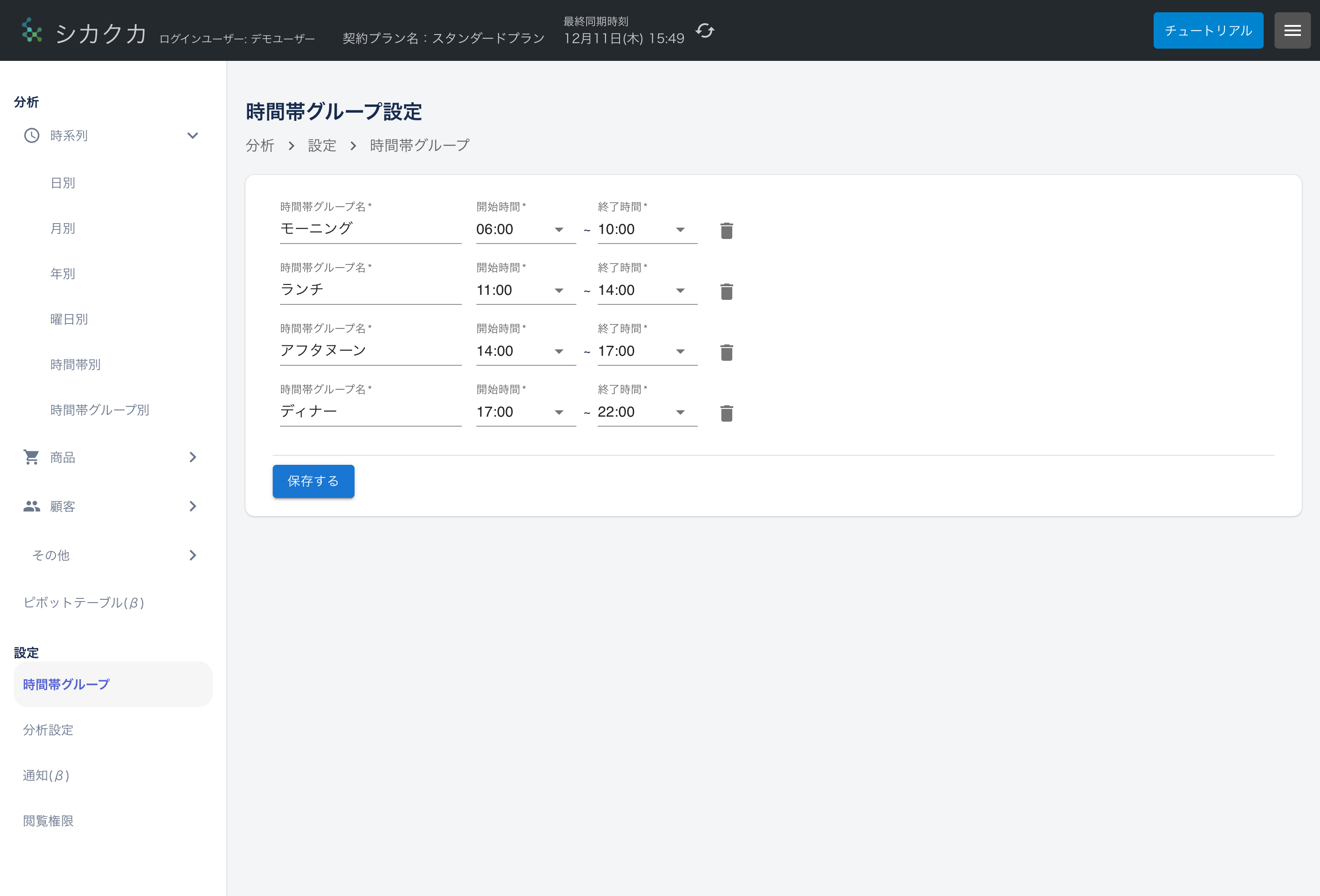The height and width of the screenshot is (896, 1320).
Task: Open the hamburger menu icon
Action: click(1292, 30)
